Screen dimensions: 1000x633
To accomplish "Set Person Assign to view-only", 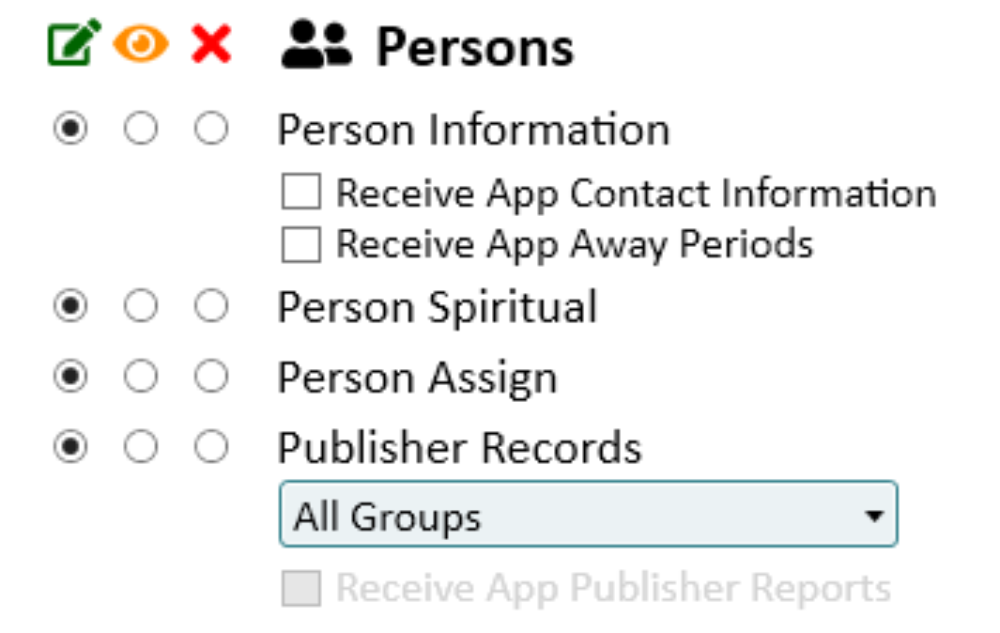I will click(141, 378).
